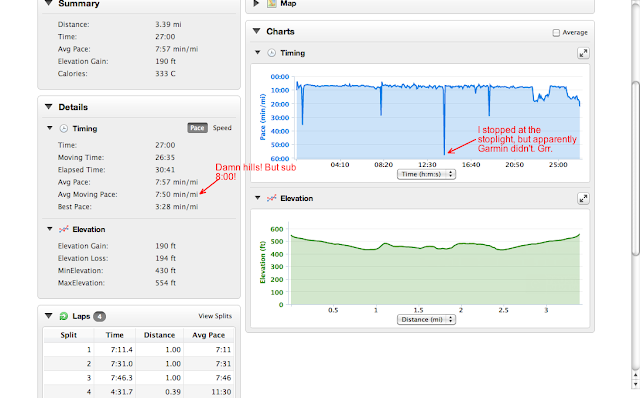Sort laps by the Split column header
Screen dimensions: 640x398
(69, 335)
